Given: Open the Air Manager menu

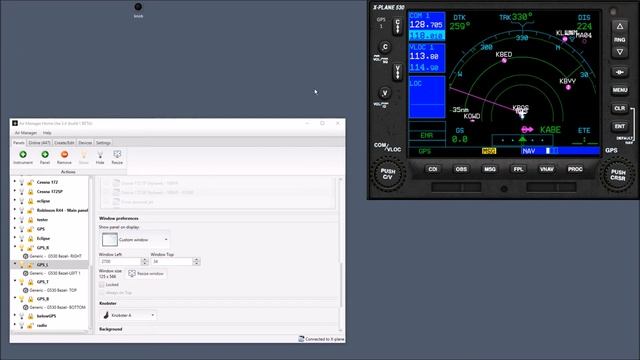Looking at the screenshot, I should click(x=26, y=133).
